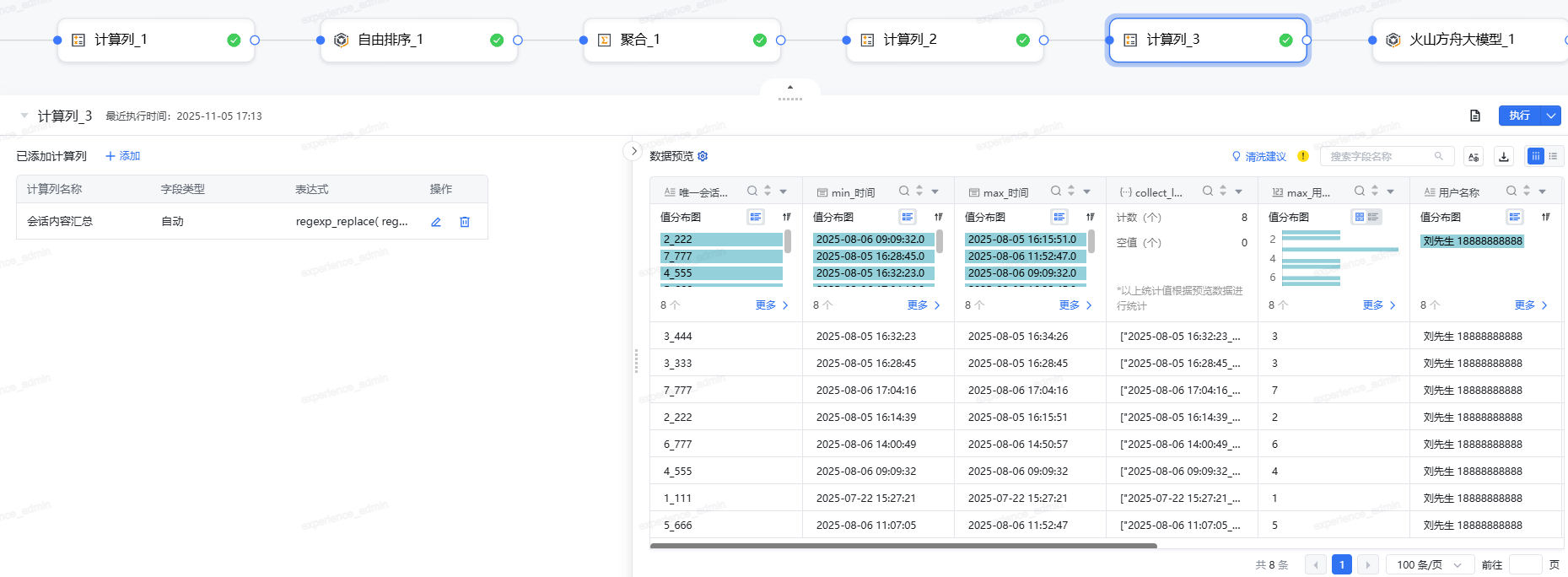The image size is (1568, 577).
Task: Switch to list view toggle
Action: 1554,156
